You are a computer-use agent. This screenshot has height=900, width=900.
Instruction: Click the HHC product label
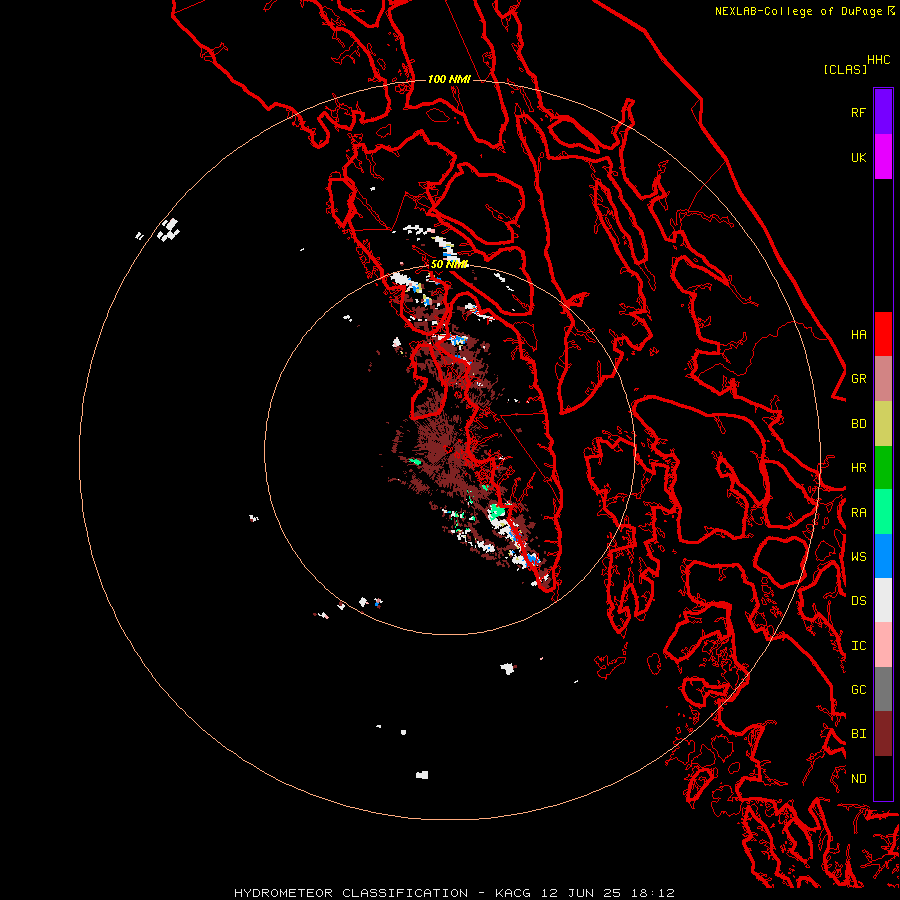pyautogui.click(x=878, y=60)
